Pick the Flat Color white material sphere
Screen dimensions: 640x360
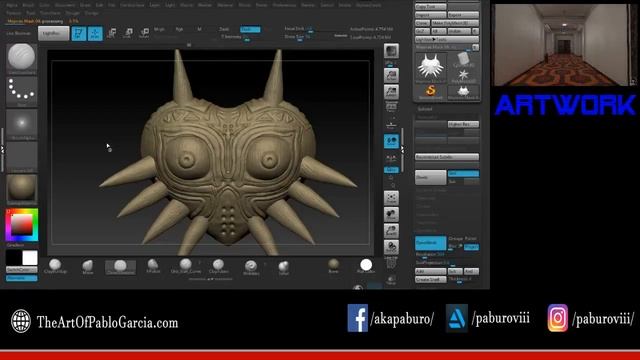(x=366, y=266)
